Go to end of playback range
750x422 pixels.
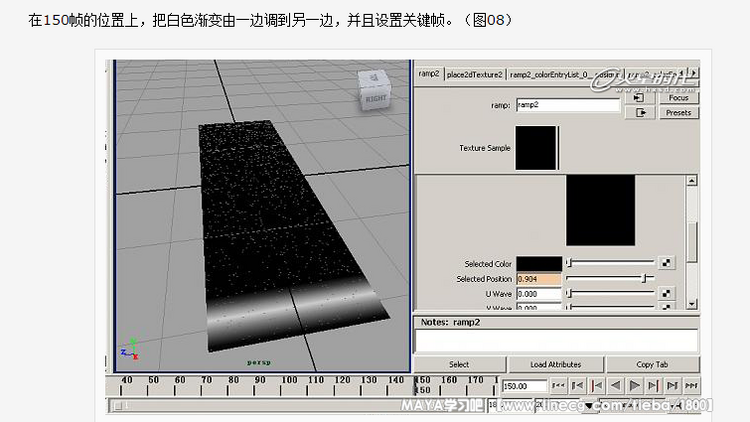click(x=691, y=385)
